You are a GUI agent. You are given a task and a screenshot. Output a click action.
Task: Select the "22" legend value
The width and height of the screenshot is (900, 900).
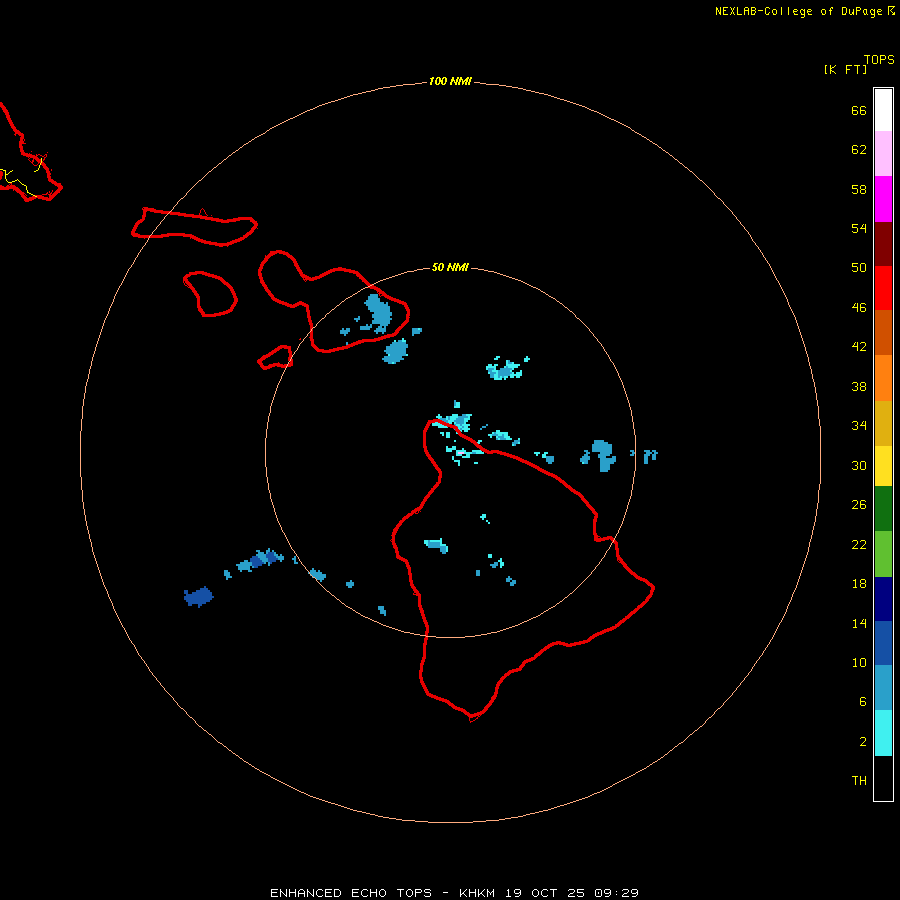pyautogui.click(x=859, y=544)
